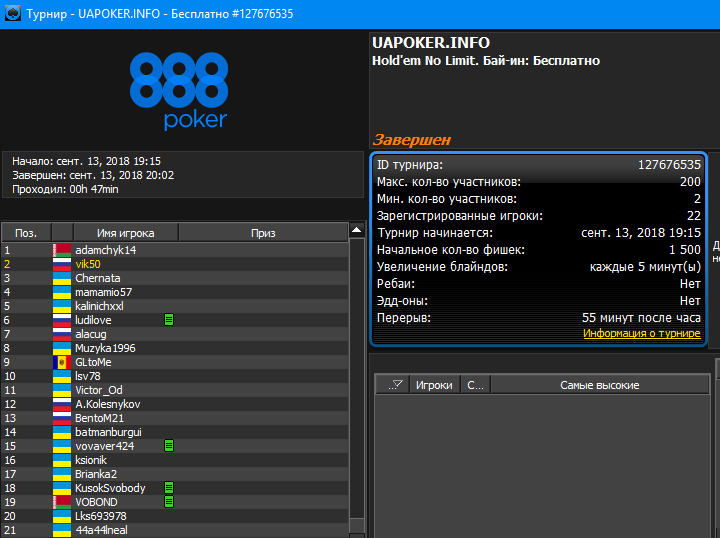Sort by Самые высокие column header
The height and width of the screenshot is (538, 720).
tap(600, 385)
